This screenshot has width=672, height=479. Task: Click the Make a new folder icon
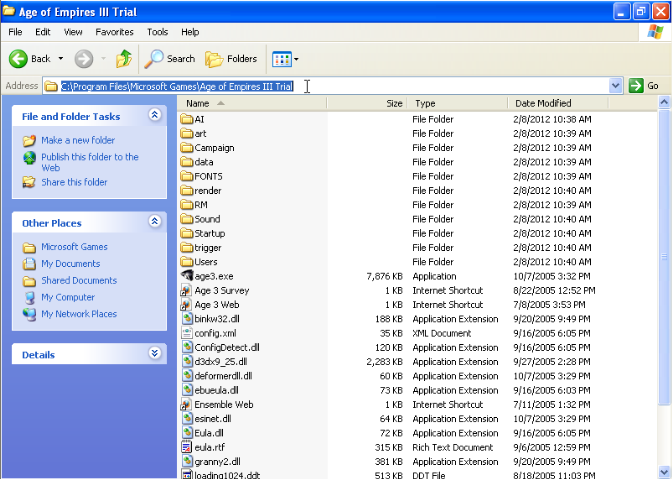tap(29, 141)
